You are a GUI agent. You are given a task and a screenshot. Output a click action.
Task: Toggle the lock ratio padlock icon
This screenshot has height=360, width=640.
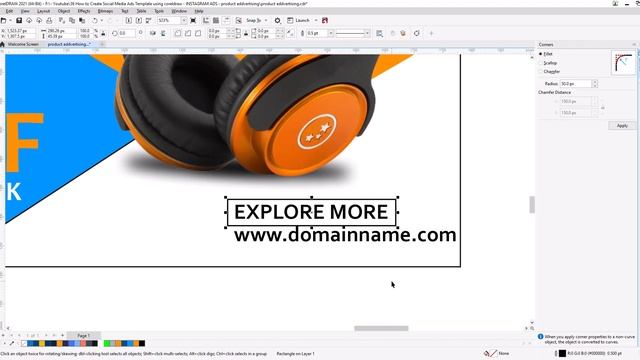point(103,33)
